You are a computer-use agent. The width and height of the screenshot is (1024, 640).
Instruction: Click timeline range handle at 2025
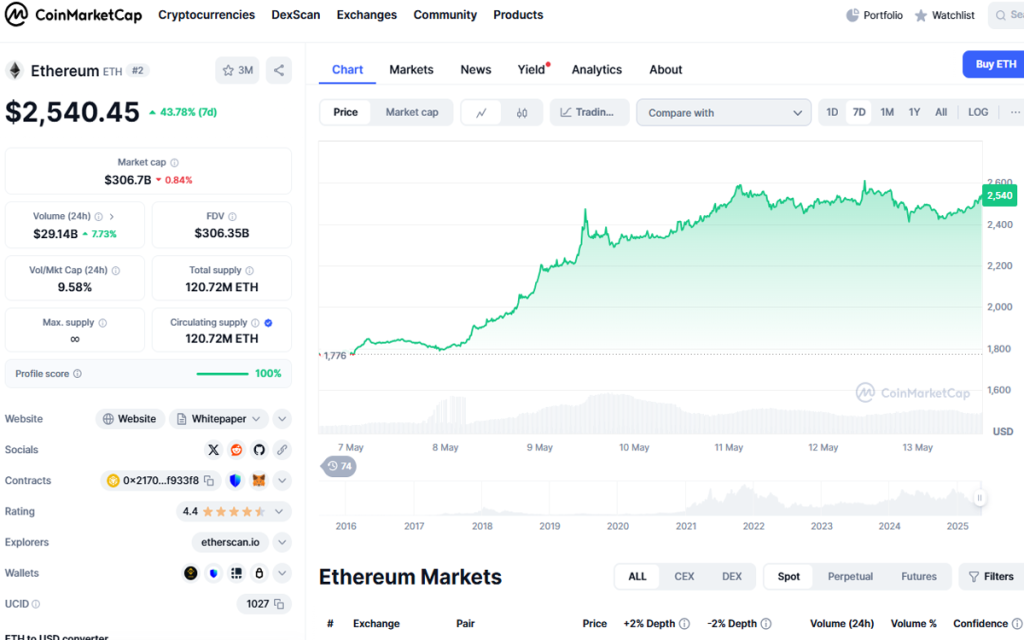click(979, 498)
